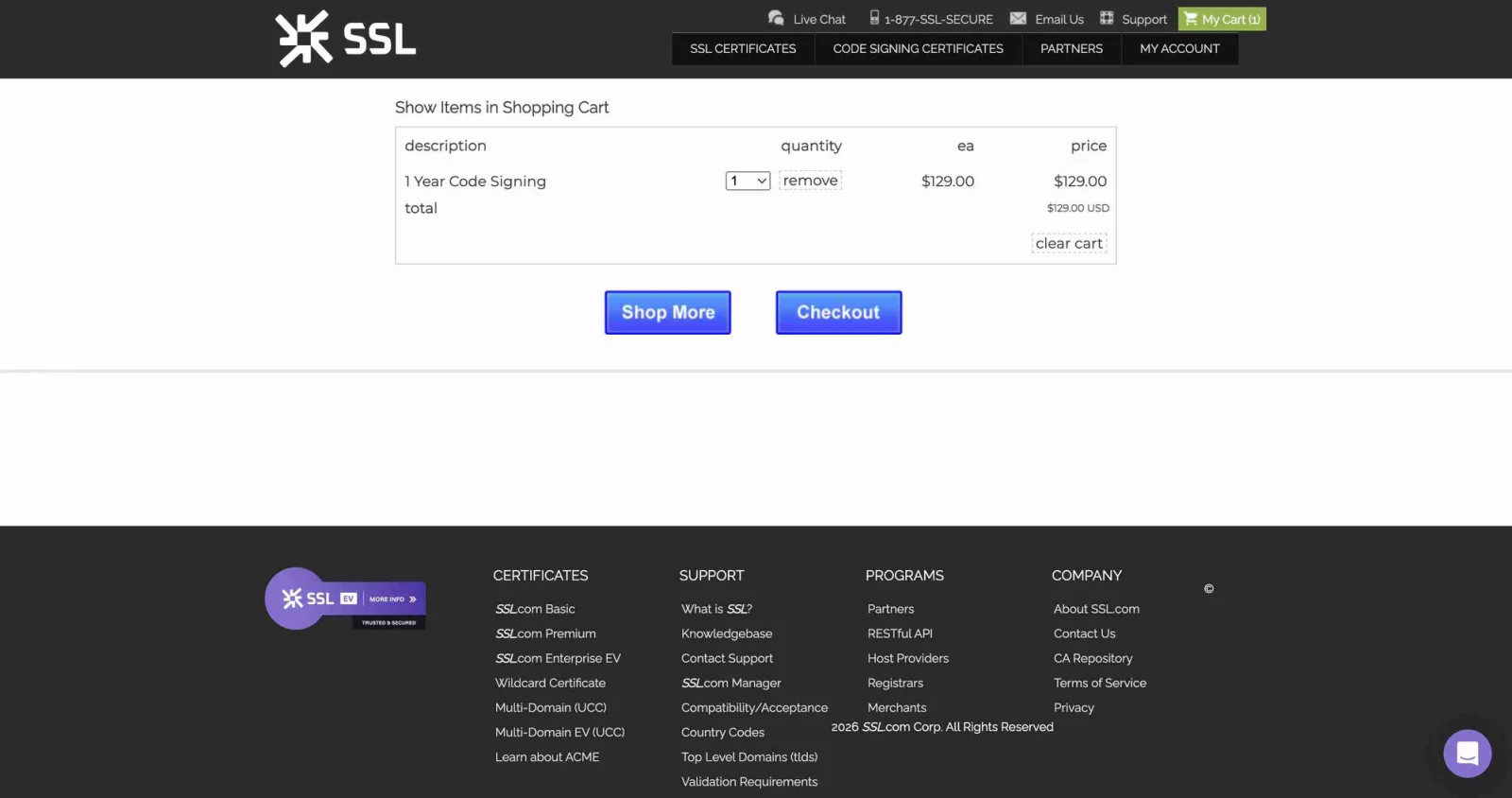
Task: Open Learn about ACME link
Action: pos(547,757)
